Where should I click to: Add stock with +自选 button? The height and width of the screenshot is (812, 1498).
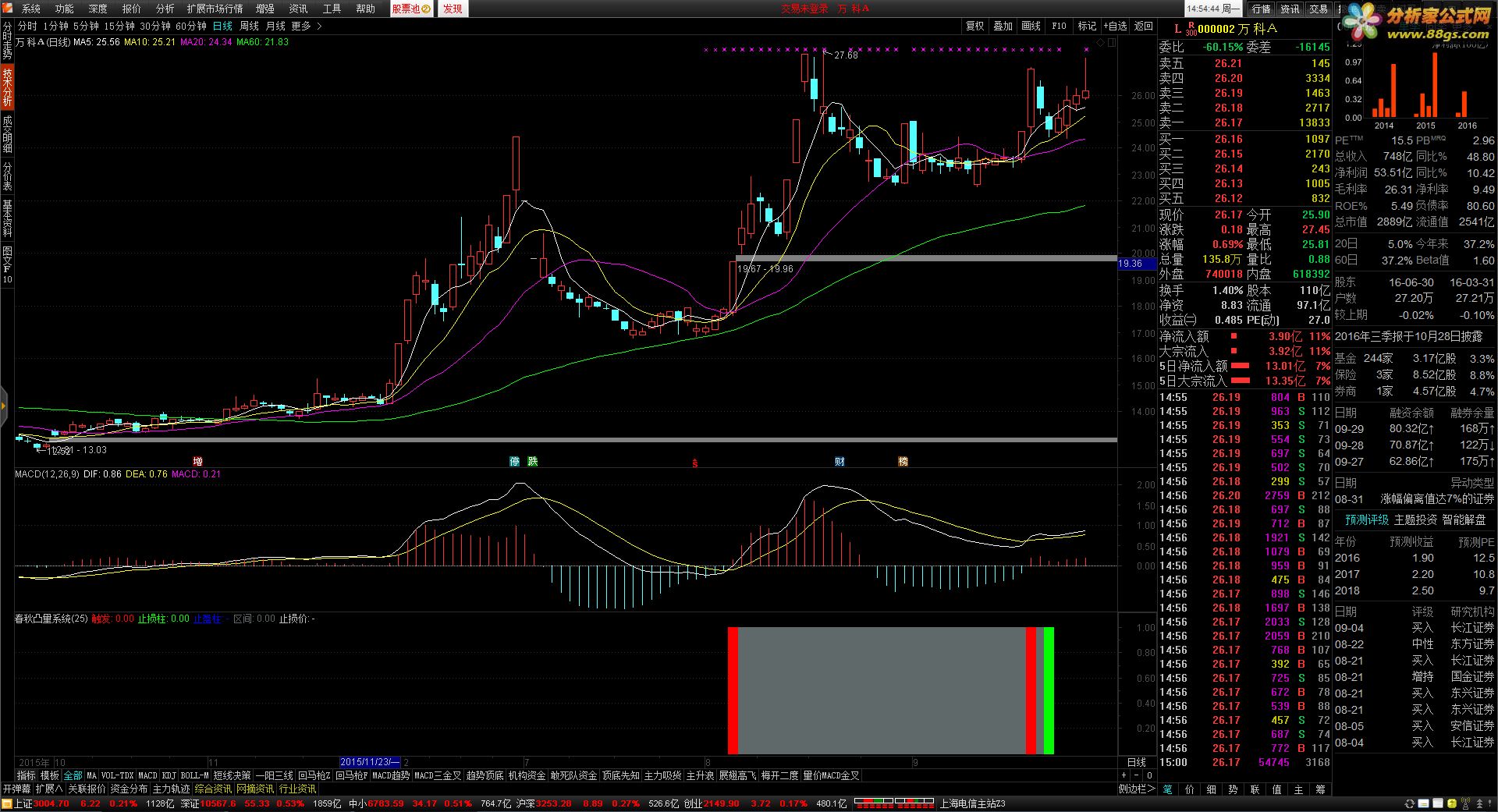[1116, 26]
